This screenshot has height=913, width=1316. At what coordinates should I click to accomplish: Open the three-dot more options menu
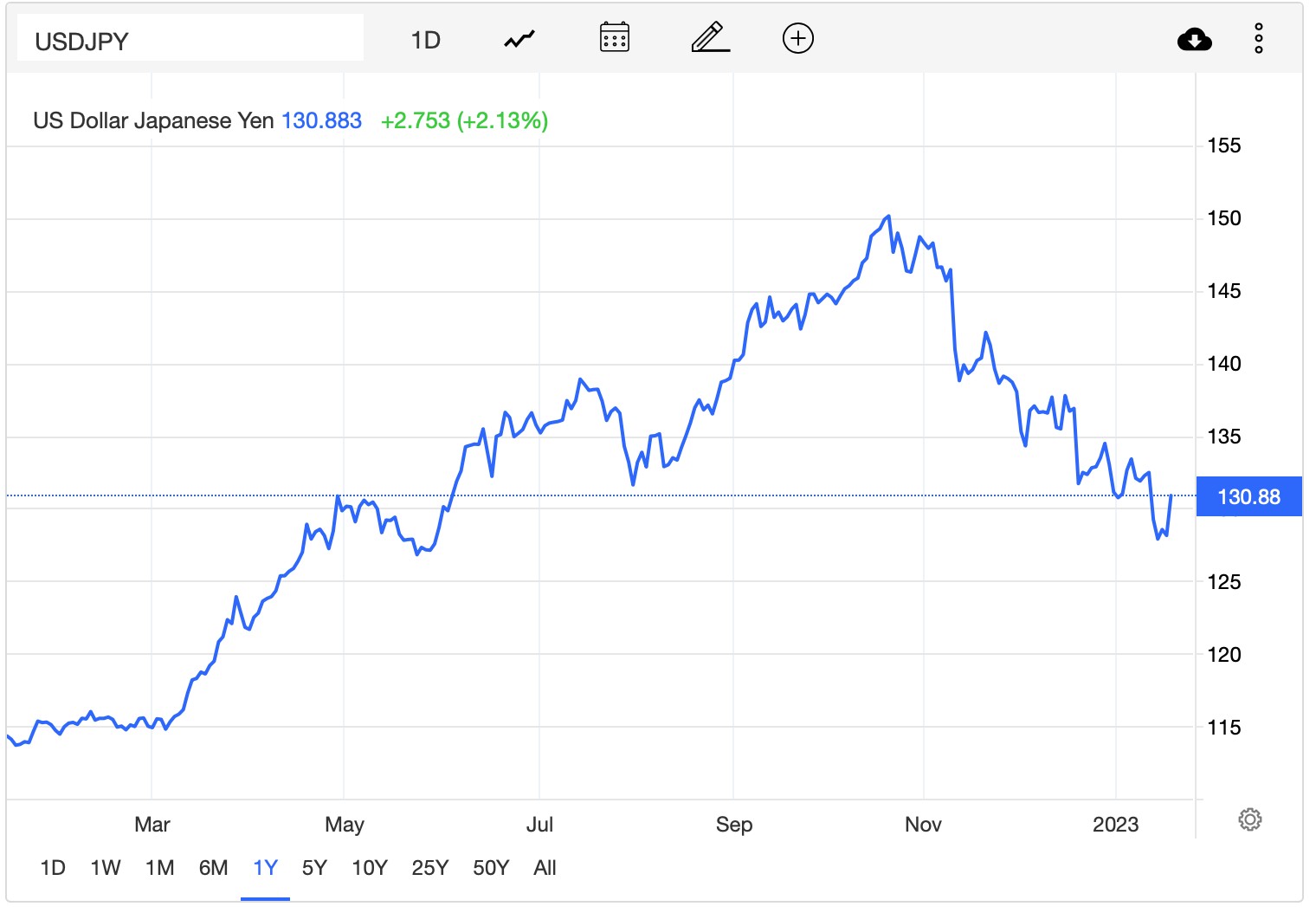1259,39
